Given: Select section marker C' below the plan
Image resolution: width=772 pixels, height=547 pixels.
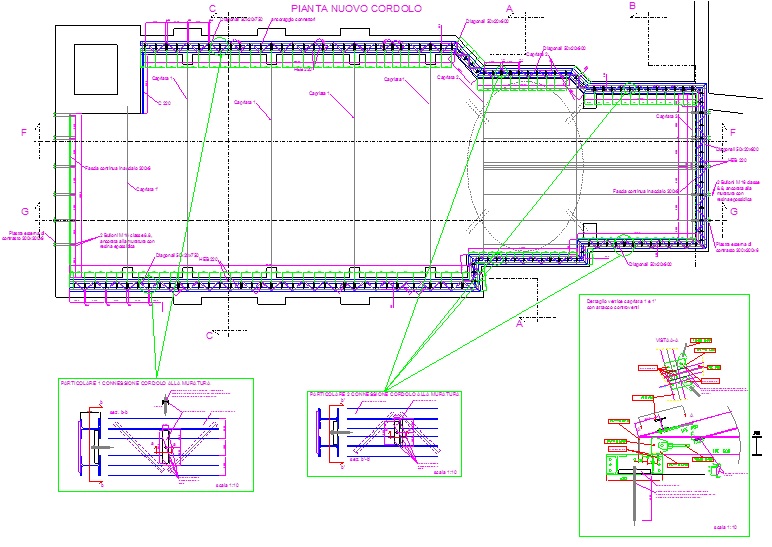Looking at the screenshot, I should click(210, 335).
